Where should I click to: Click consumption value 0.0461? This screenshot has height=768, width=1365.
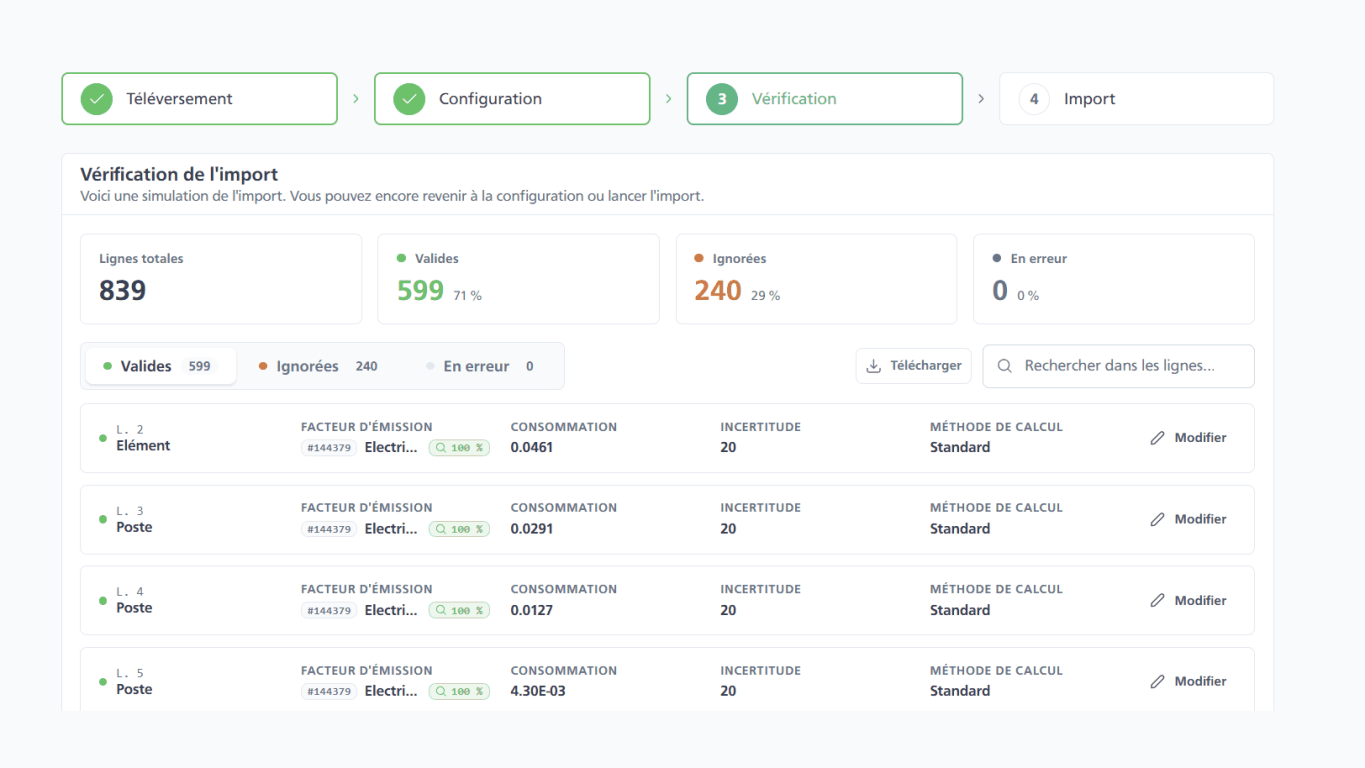tap(532, 447)
